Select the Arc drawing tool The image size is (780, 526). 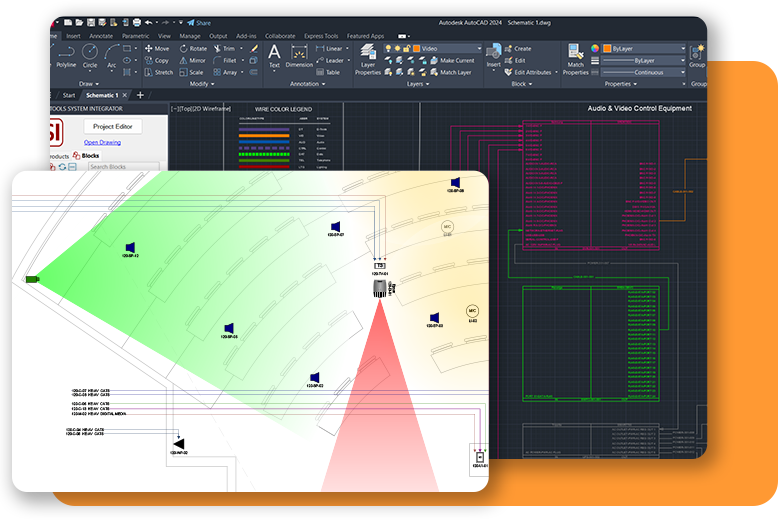[112, 53]
